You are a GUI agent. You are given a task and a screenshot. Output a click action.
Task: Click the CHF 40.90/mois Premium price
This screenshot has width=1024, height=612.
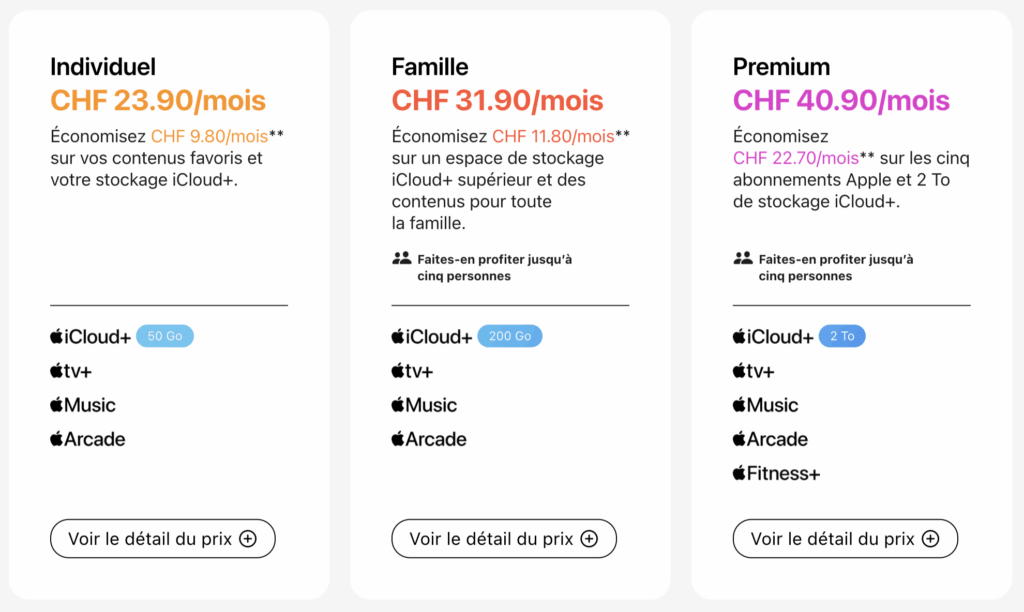(x=841, y=100)
